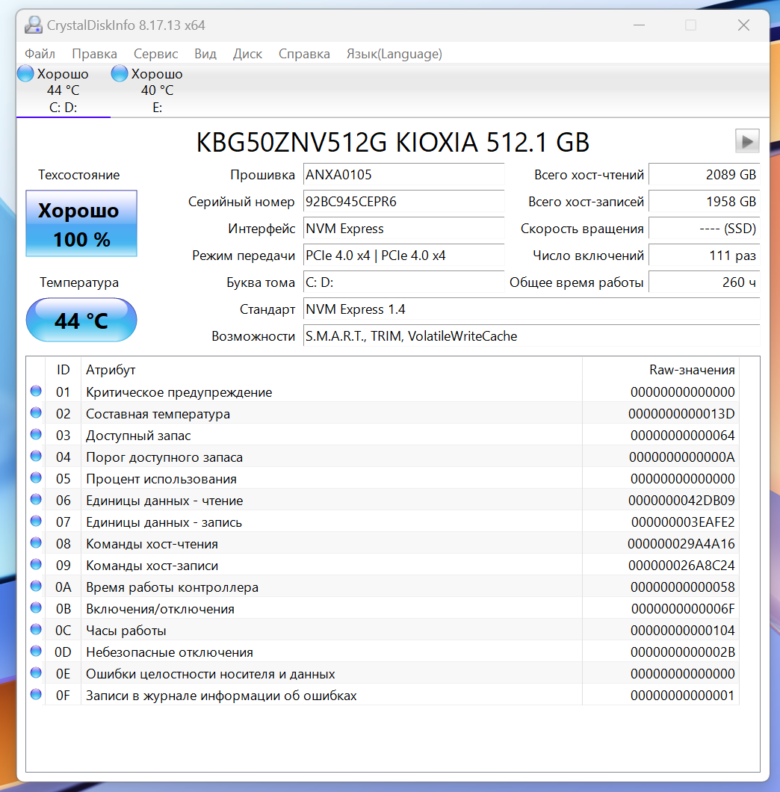This screenshot has height=792, width=780.
Task: Click the Хорошо 100 % health status button
Action: pyautogui.click(x=81, y=224)
